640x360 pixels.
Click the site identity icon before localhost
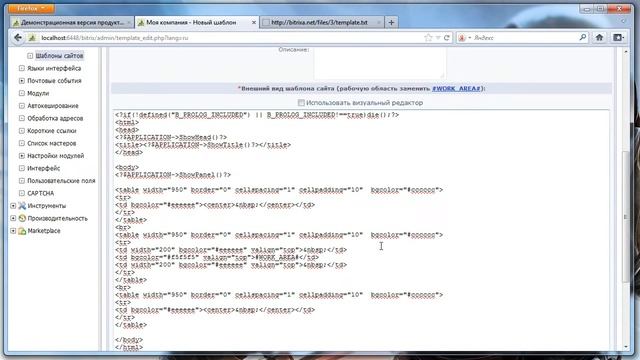[x=32, y=38]
